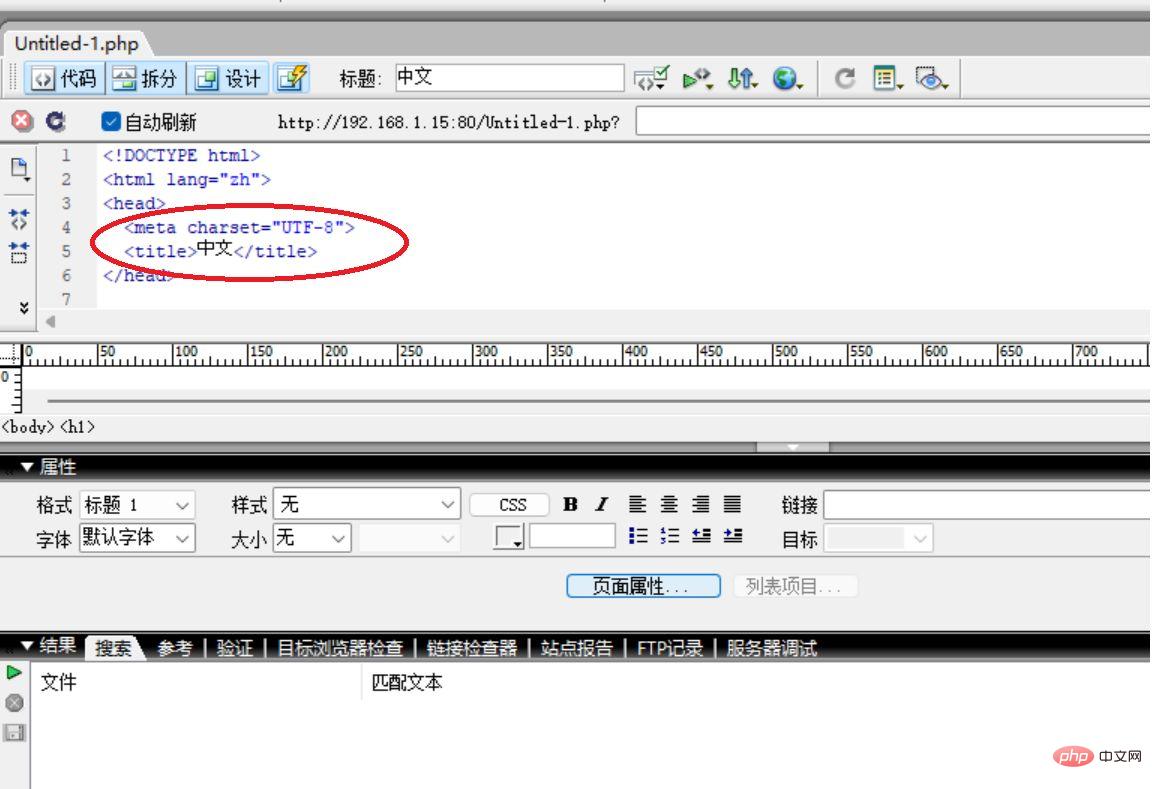Select the 服务器调试 tab
Screen dimensions: 1152x789
(x=771, y=648)
